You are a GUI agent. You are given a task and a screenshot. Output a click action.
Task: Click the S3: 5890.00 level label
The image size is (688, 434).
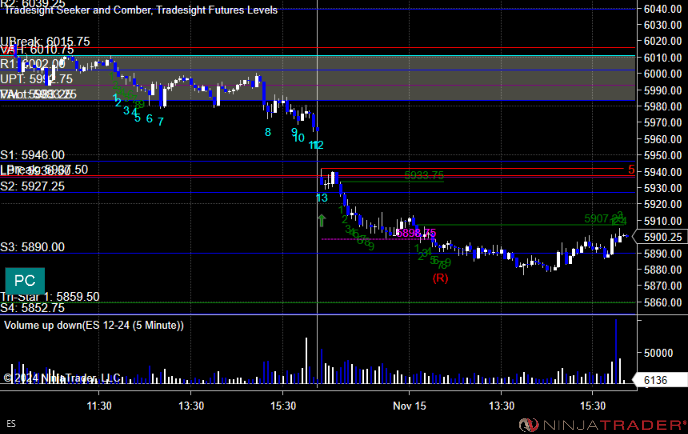[32, 247]
